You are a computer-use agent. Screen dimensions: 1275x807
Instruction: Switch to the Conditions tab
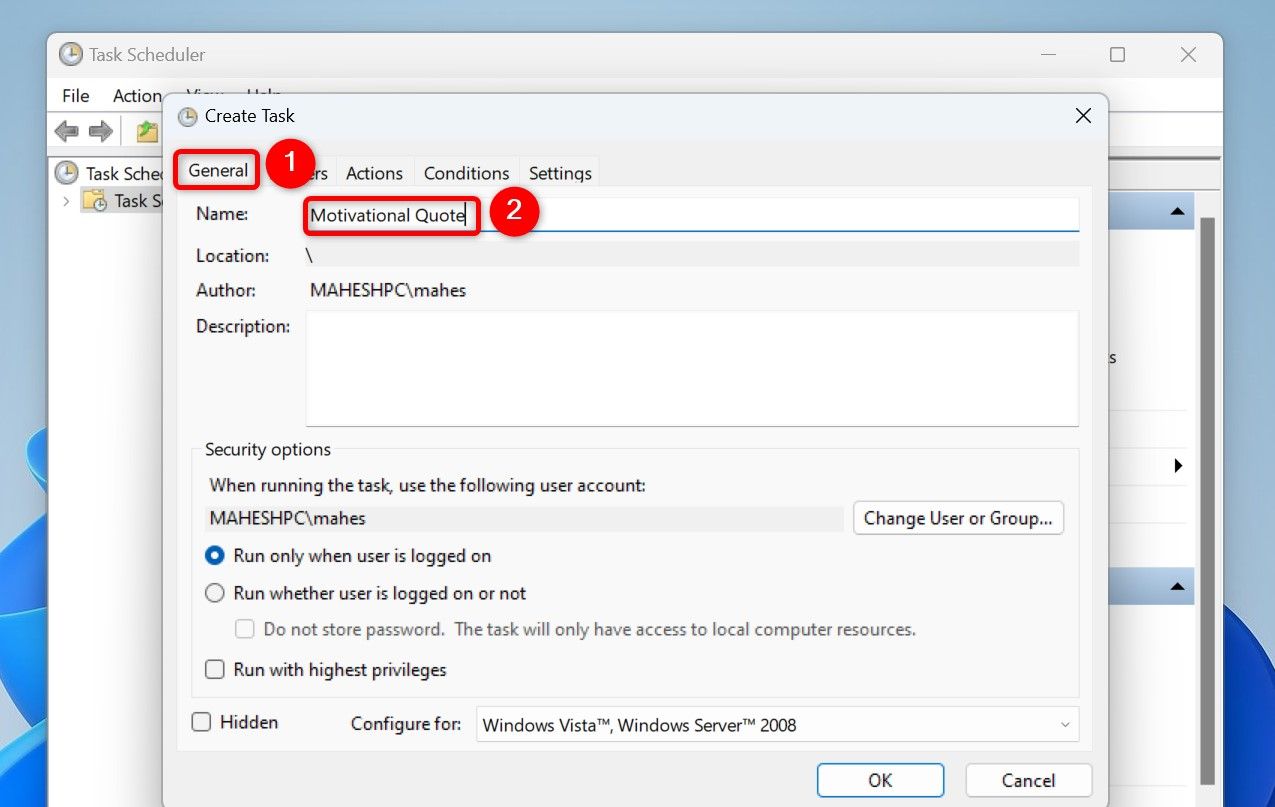[466, 173]
